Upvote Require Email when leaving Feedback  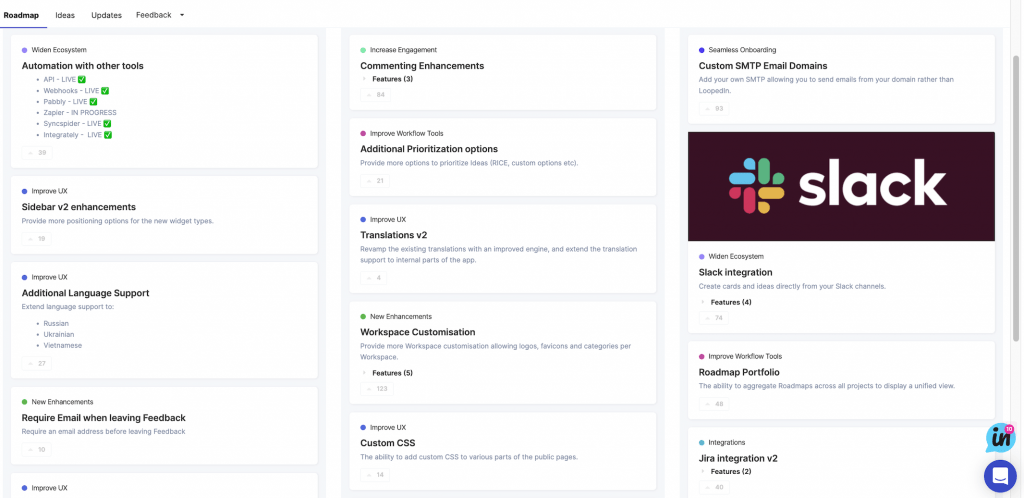click(x=37, y=450)
